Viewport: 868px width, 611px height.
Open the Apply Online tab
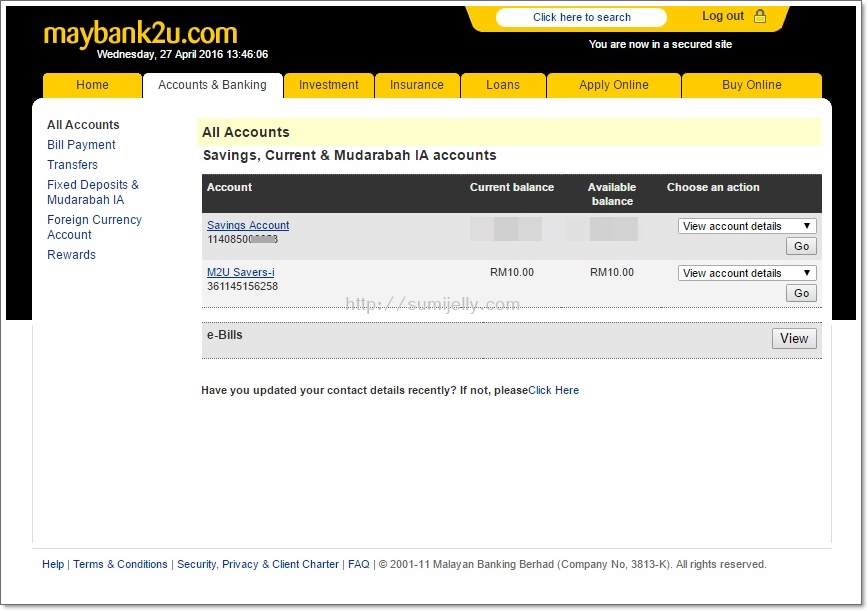(613, 85)
